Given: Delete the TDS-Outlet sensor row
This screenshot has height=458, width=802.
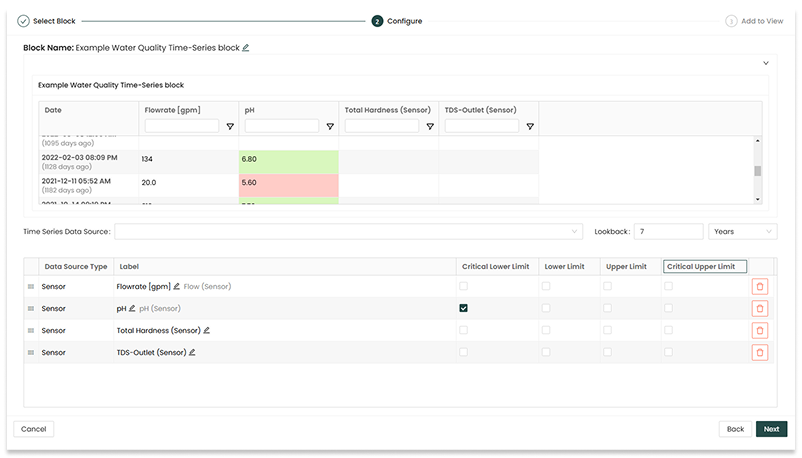Looking at the screenshot, I should tap(759, 352).
